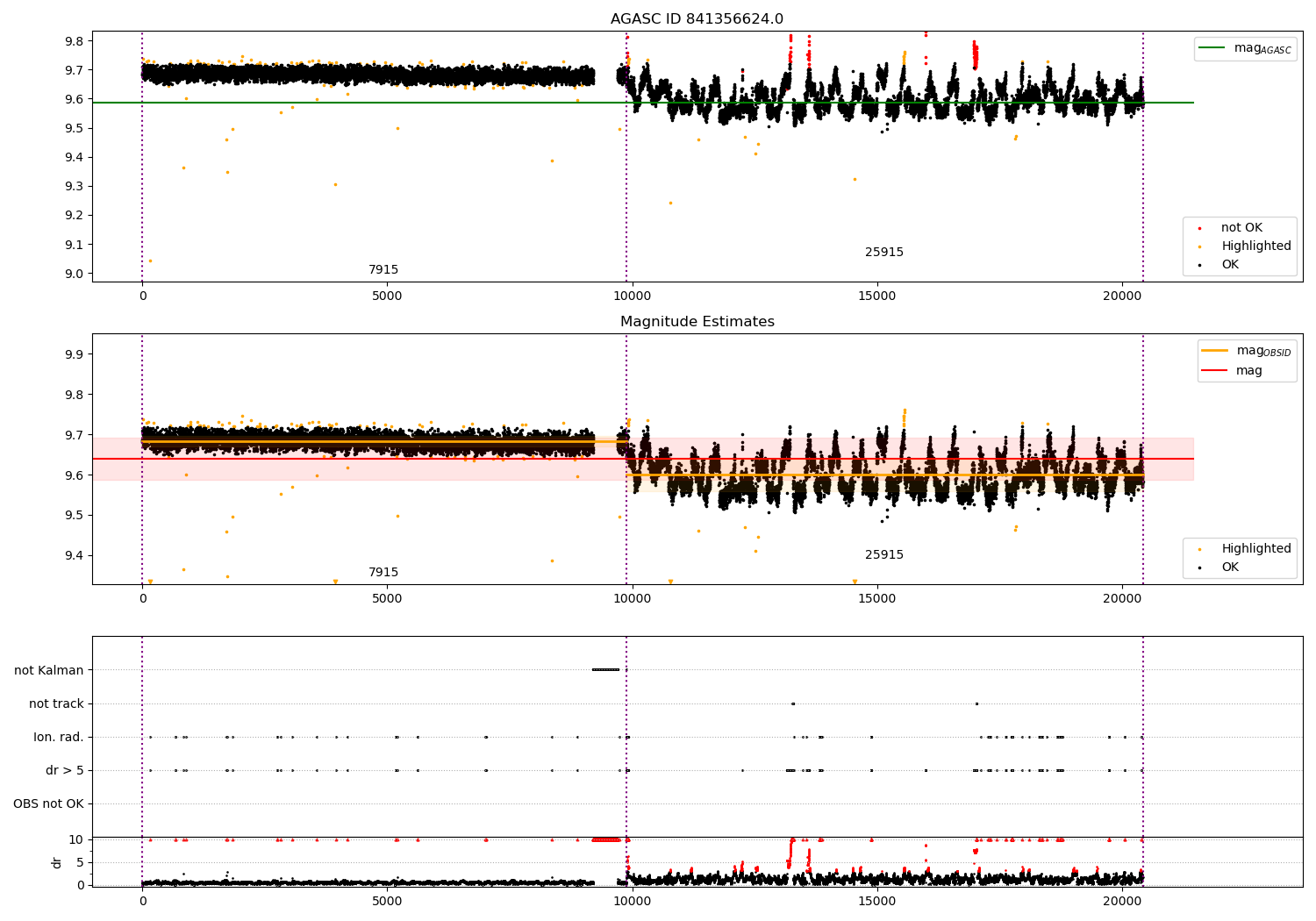This screenshot has width=1316, height=921.
Task: Click the '7915' label in the top plot
Action: (x=383, y=270)
